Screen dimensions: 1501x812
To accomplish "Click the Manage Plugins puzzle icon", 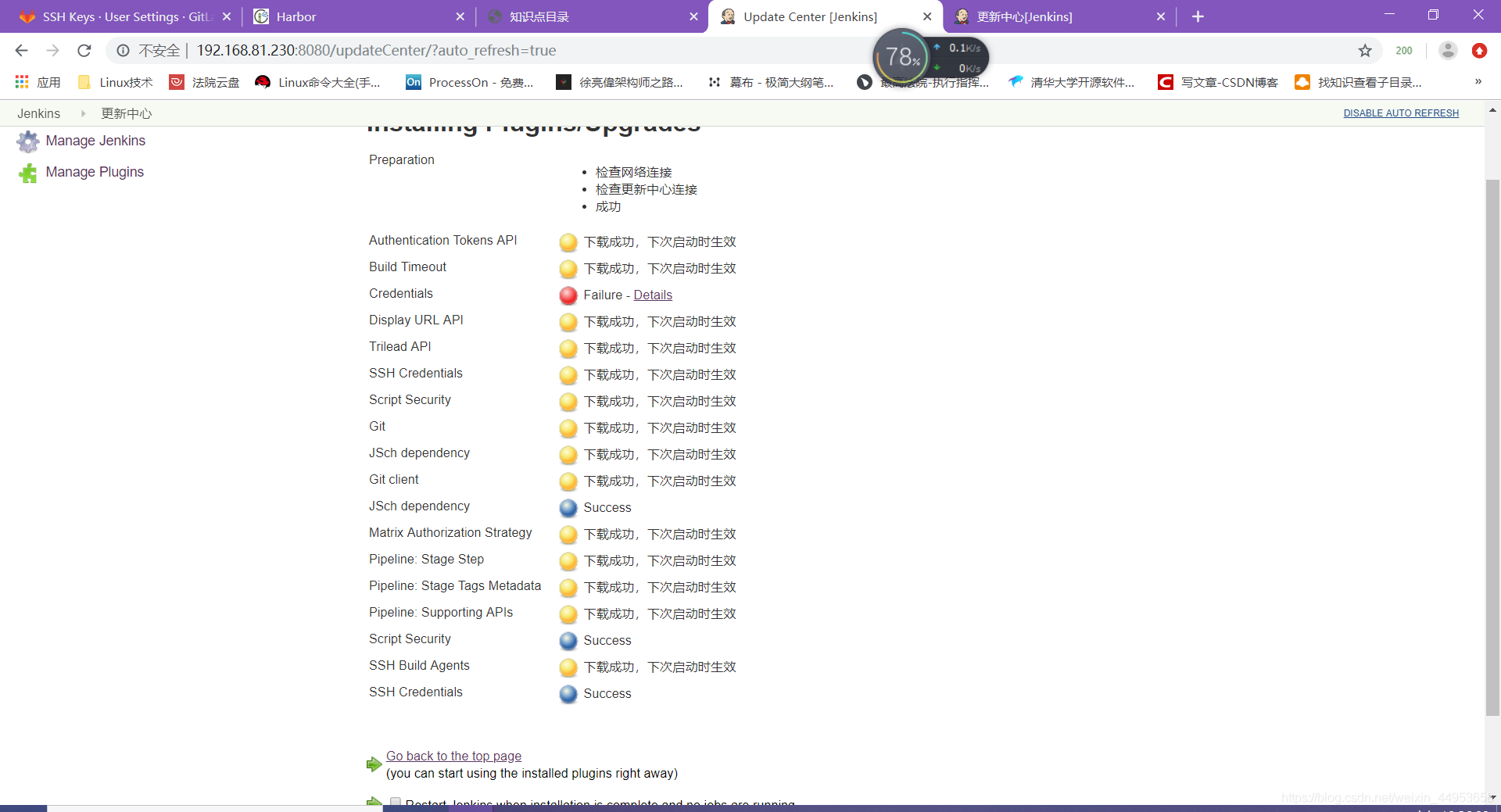I will [x=28, y=173].
